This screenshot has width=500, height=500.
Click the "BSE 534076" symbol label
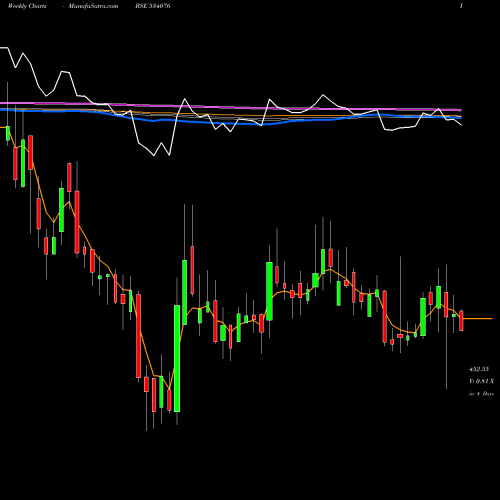153,6
